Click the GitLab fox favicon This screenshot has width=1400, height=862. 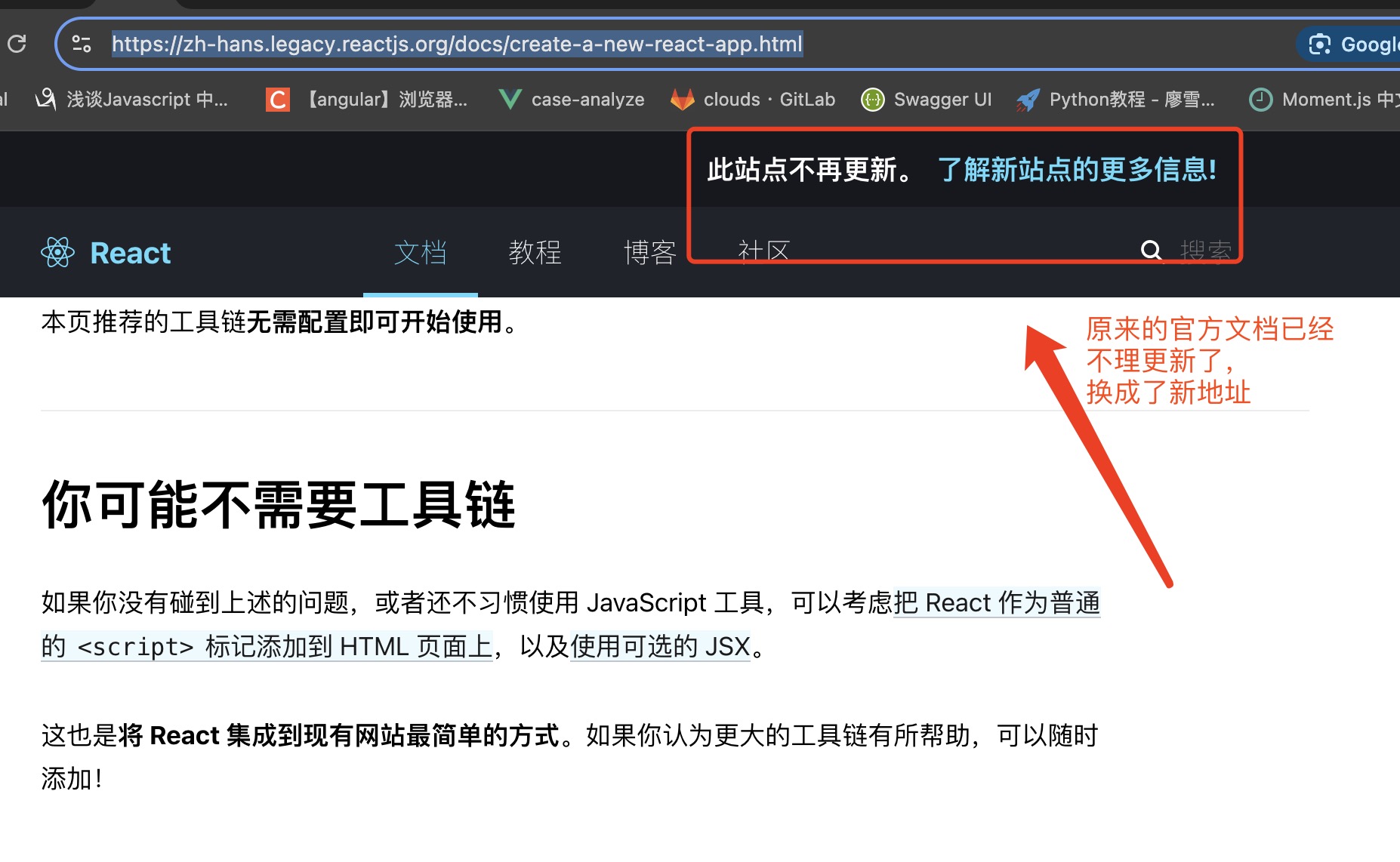click(683, 99)
